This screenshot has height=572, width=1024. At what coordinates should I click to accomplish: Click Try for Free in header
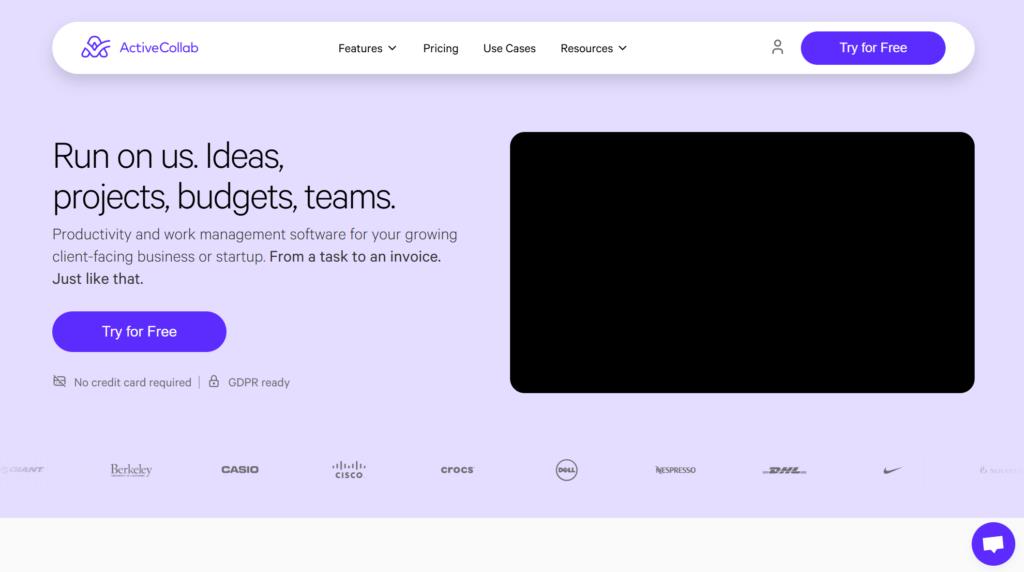pos(872,48)
